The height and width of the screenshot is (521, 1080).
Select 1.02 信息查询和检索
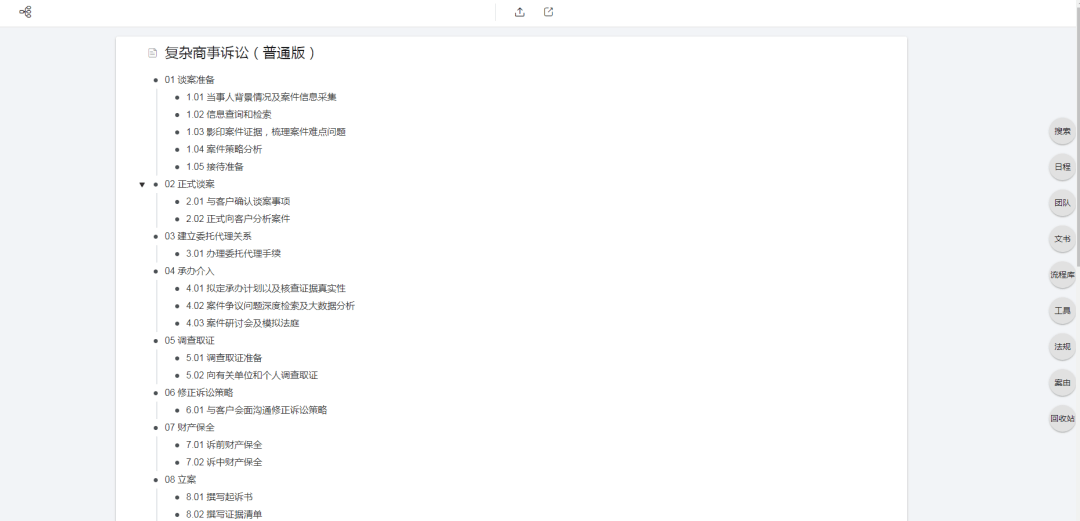(229, 114)
